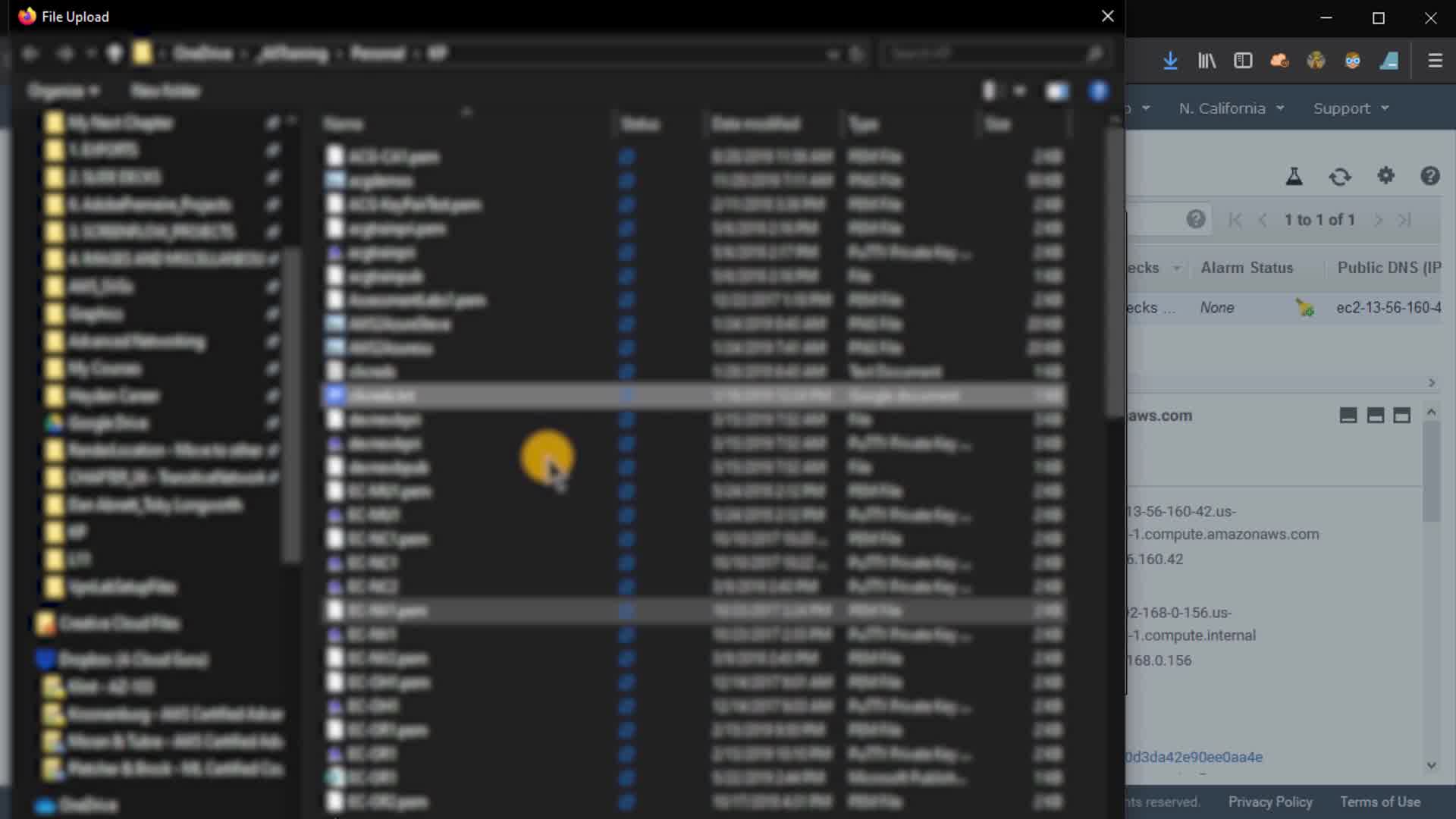Show Firefox sidebars icon
The image size is (1456, 819).
click(1243, 61)
